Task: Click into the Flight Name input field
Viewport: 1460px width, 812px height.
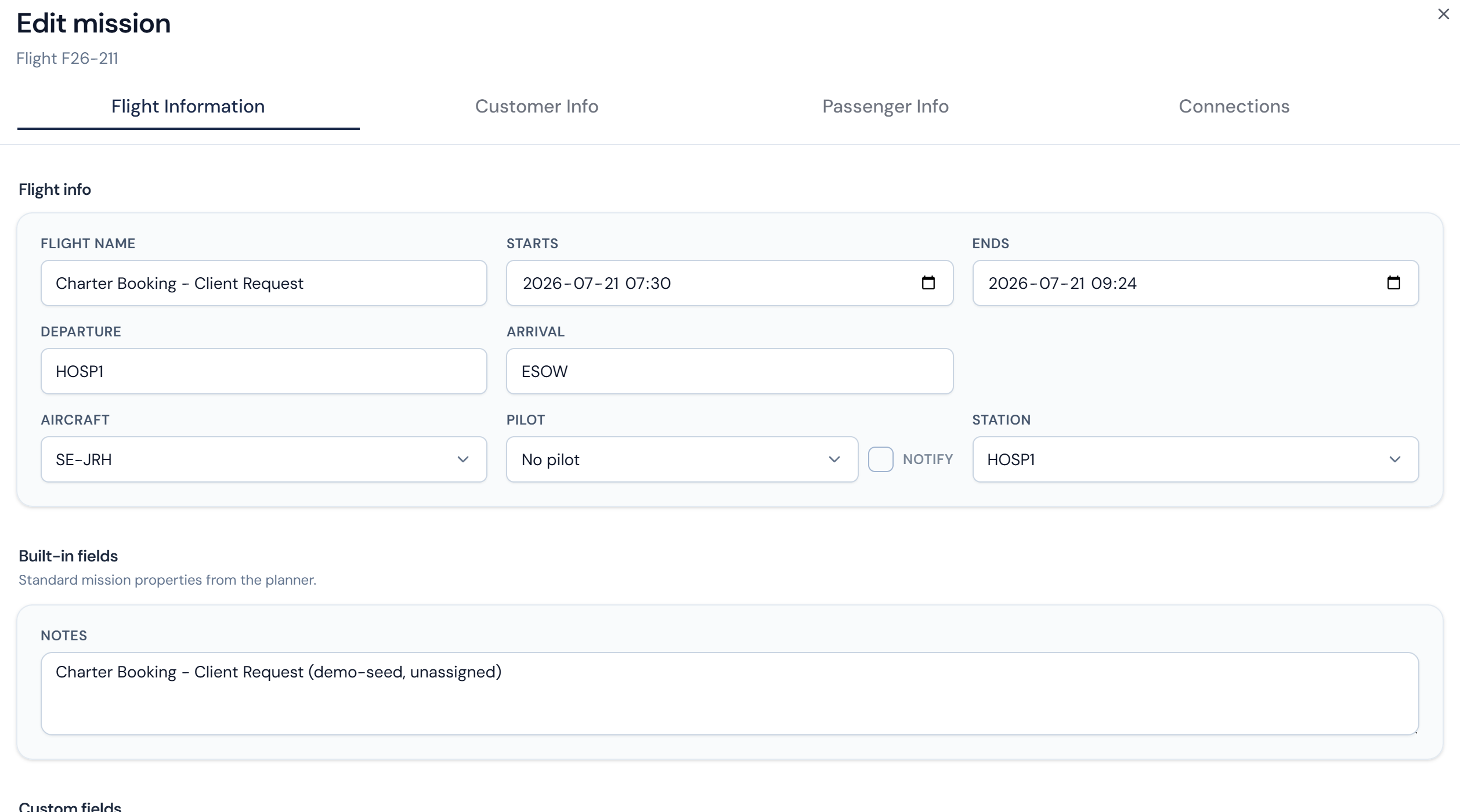Action: click(264, 283)
